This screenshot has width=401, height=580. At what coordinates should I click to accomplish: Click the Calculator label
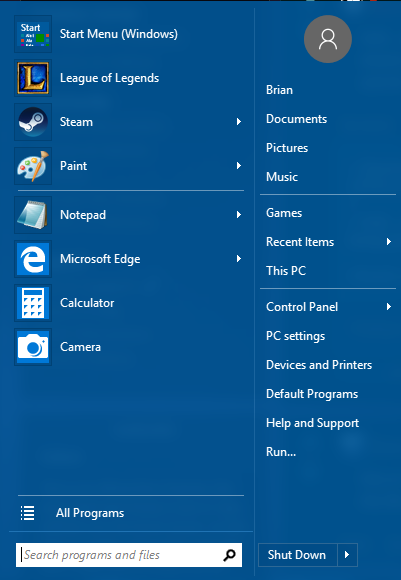[87, 303]
